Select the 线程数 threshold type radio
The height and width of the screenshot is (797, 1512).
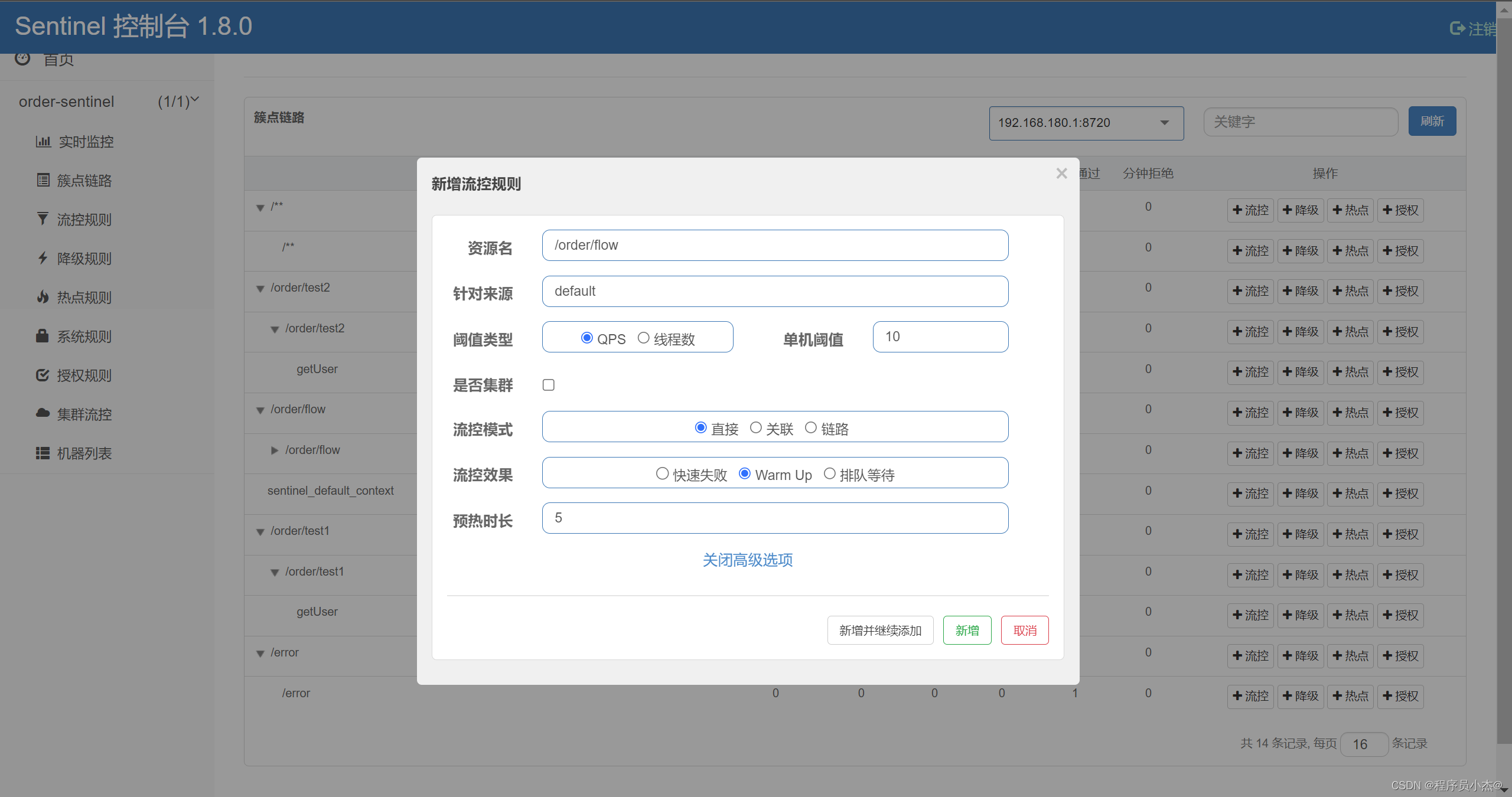pos(643,338)
